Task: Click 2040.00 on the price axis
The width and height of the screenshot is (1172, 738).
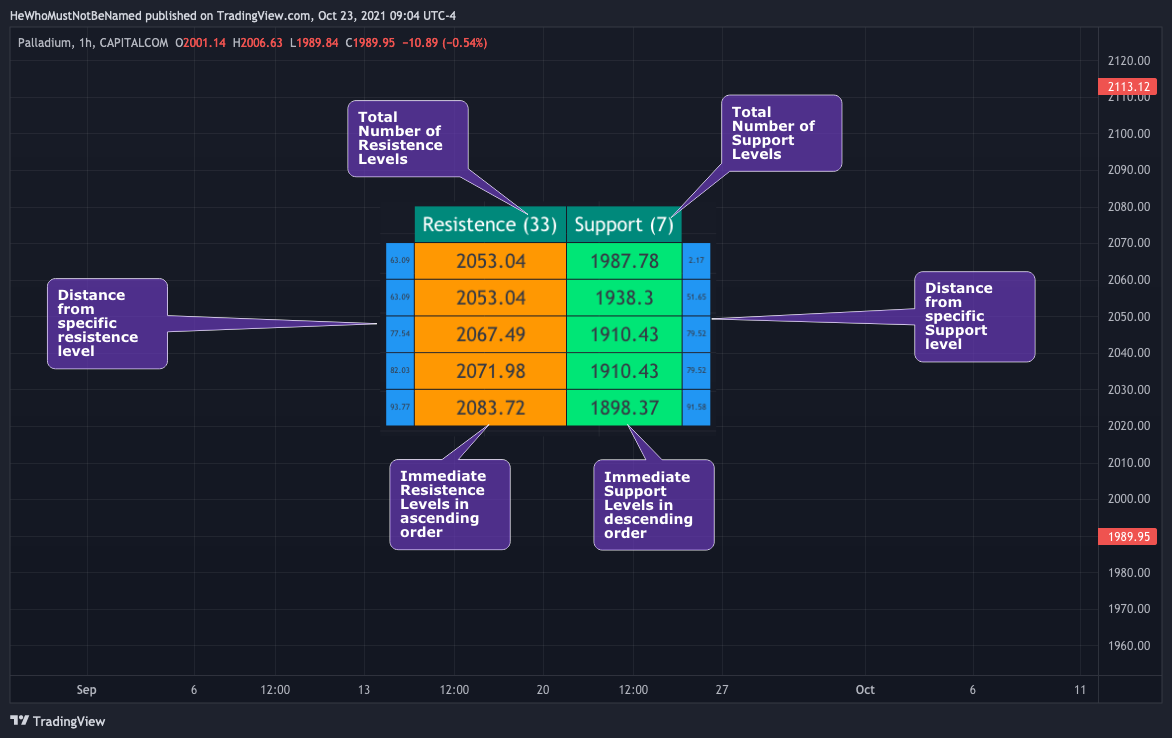Action: click(x=1129, y=352)
